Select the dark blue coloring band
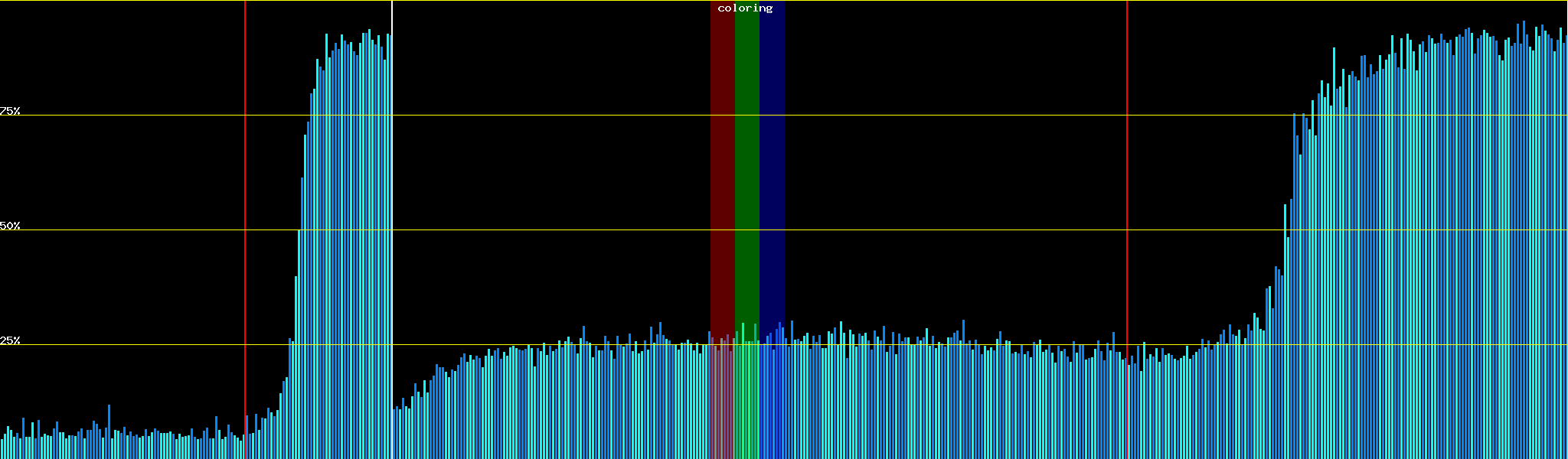 (x=772, y=153)
